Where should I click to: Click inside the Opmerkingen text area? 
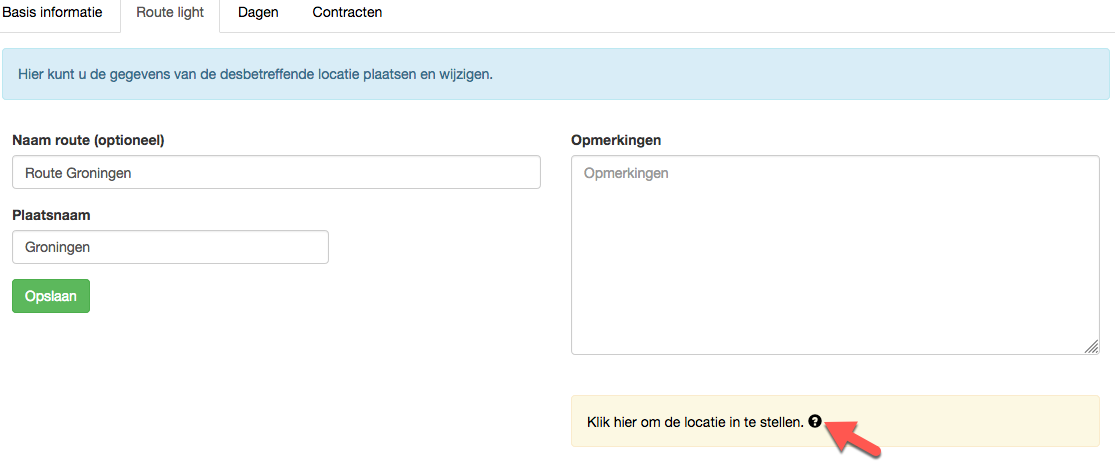(x=836, y=256)
